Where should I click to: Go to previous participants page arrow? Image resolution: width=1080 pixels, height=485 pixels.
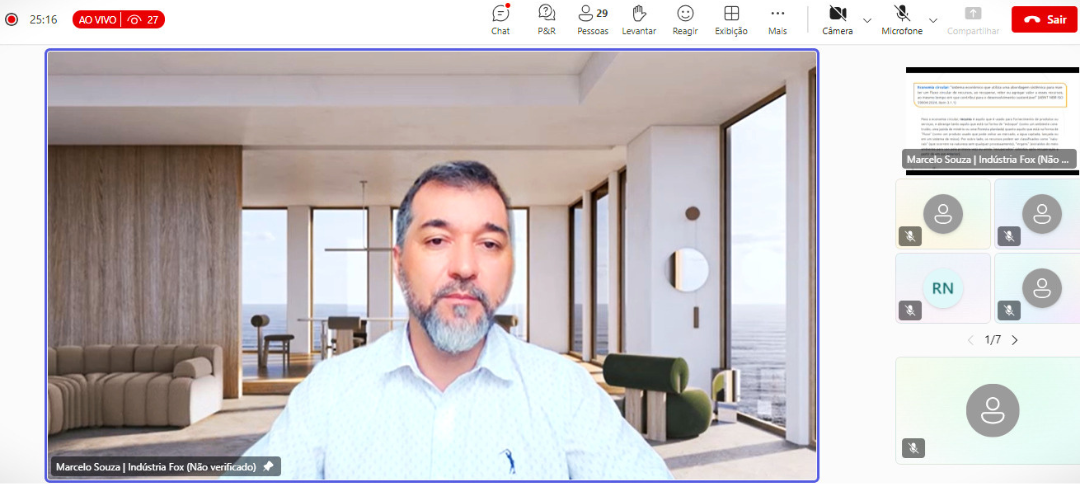[x=970, y=340]
